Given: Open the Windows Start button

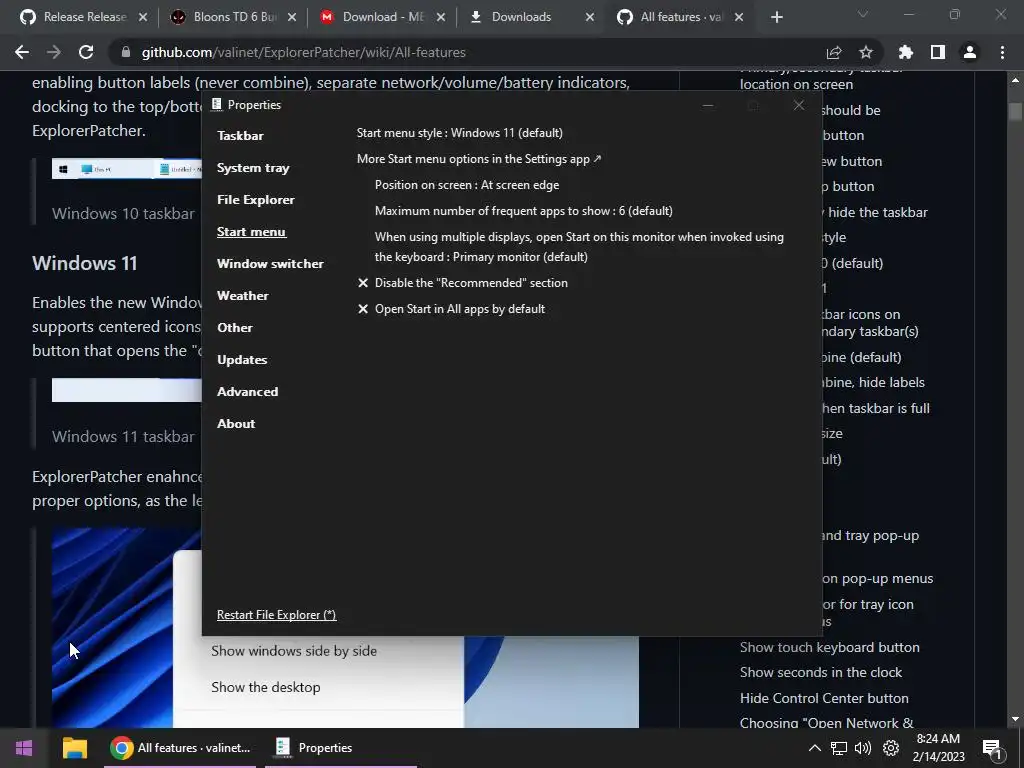Looking at the screenshot, I should coord(24,748).
